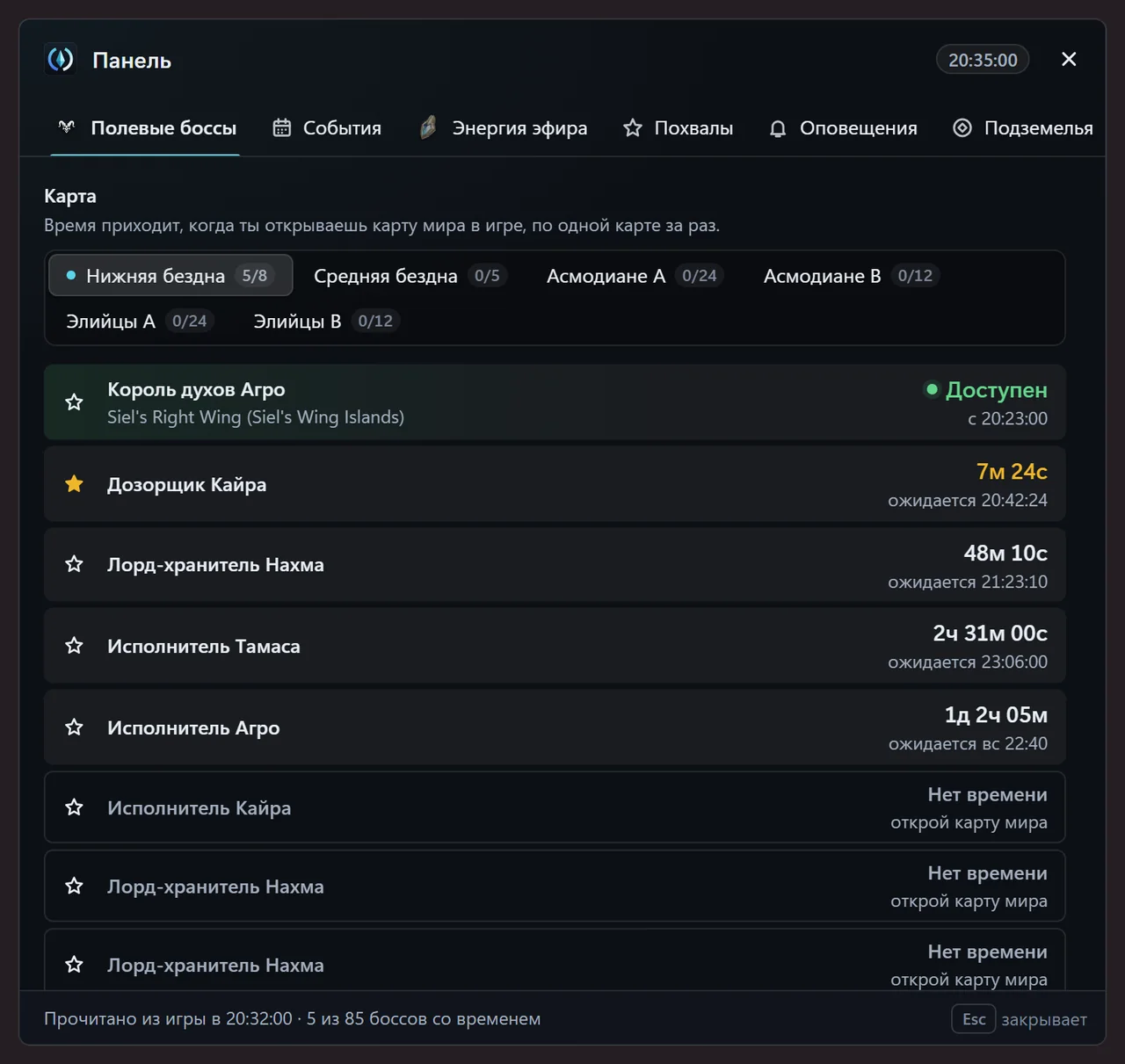Image resolution: width=1125 pixels, height=1064 pixels.
Task: Click the 2ч 31м 00с countdown
Action: 990,633
